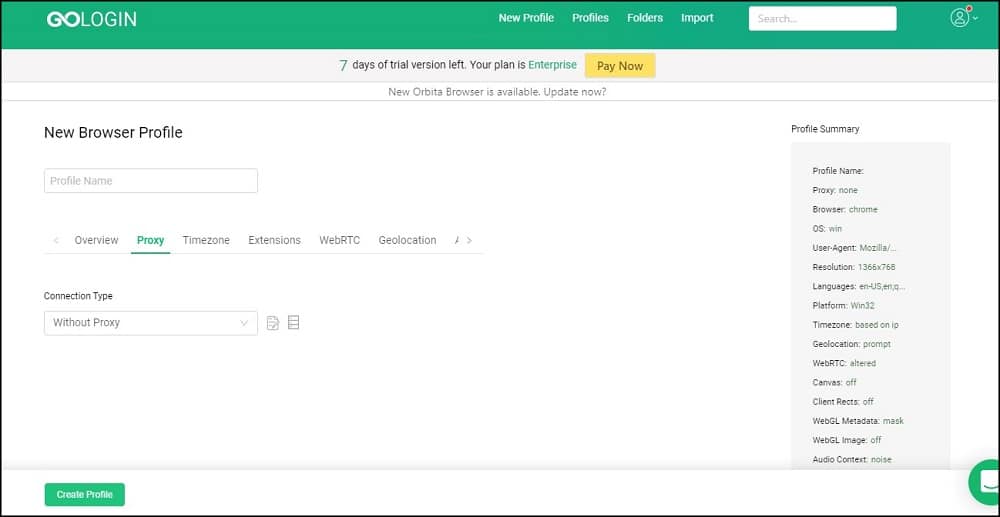Screen dimensions: 1000x517
Task: Switch to the Overview tab
Action: pyautogui.click(x=96, y=240)
